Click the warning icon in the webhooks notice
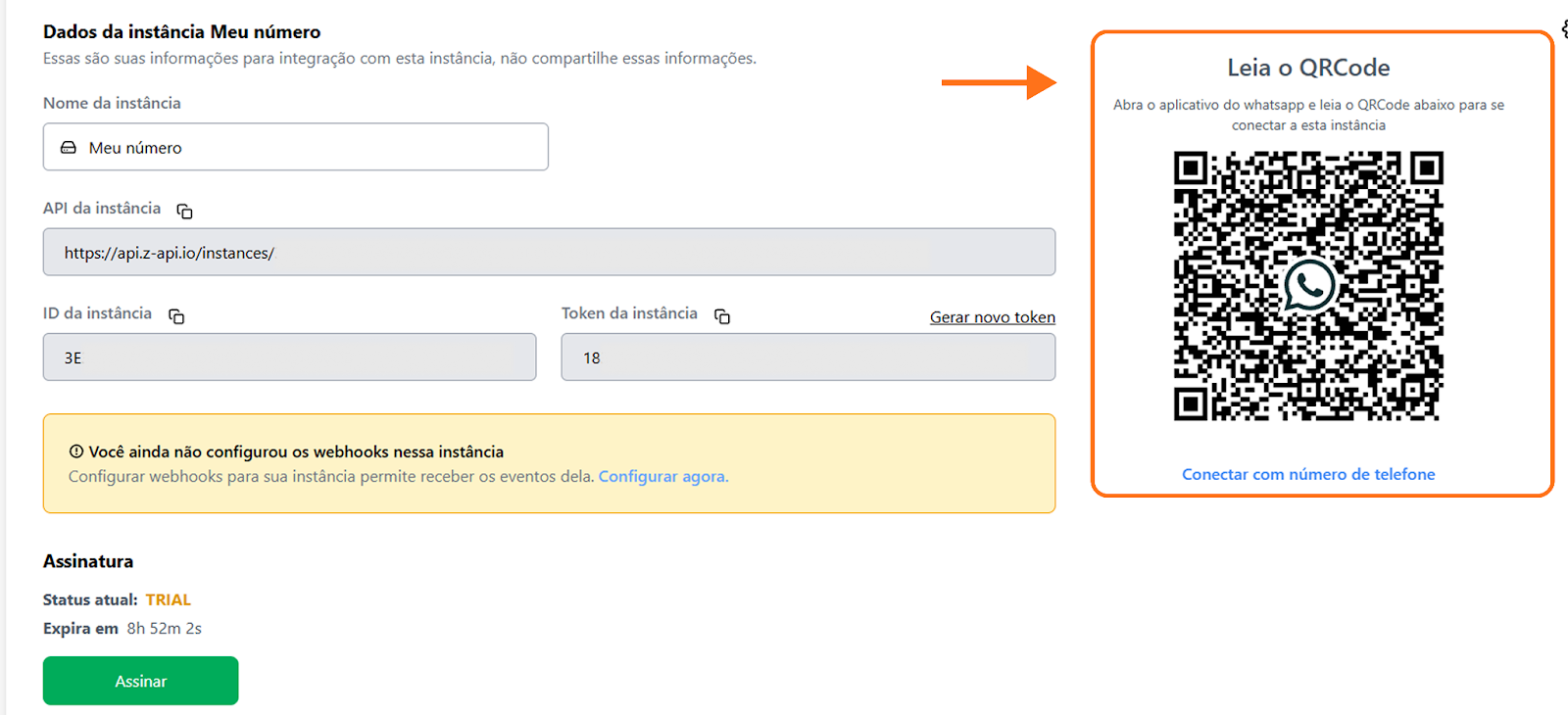 (76, 452)
